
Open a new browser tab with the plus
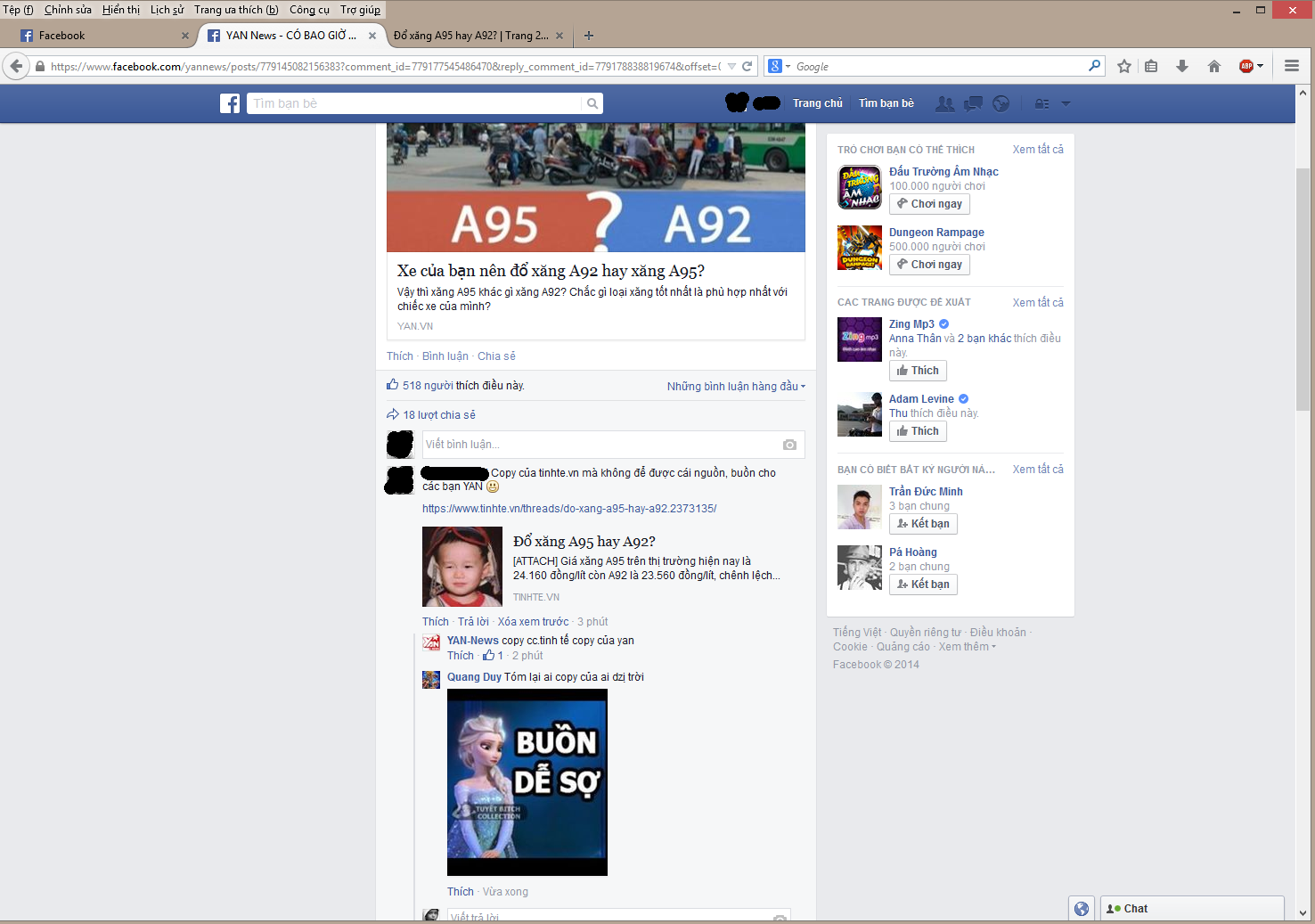click(x=589, y=36)
